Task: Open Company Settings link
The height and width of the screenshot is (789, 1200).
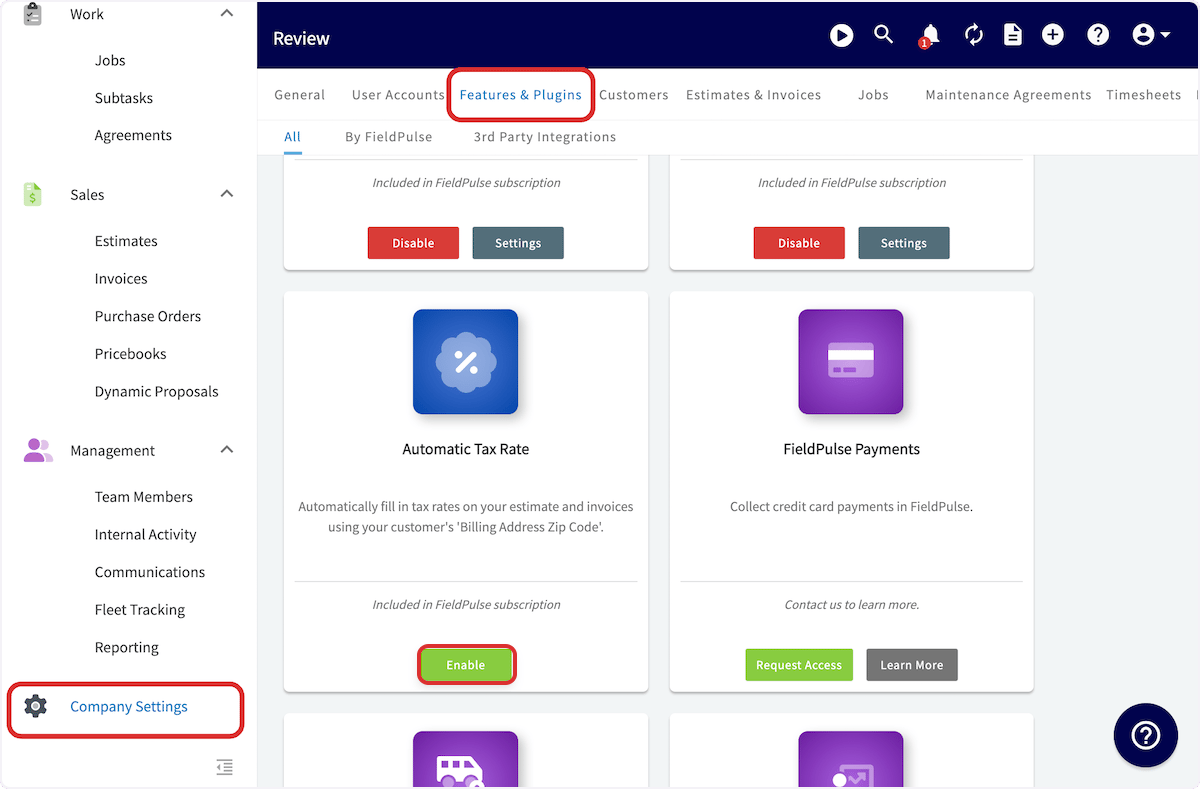Action: 129,707
